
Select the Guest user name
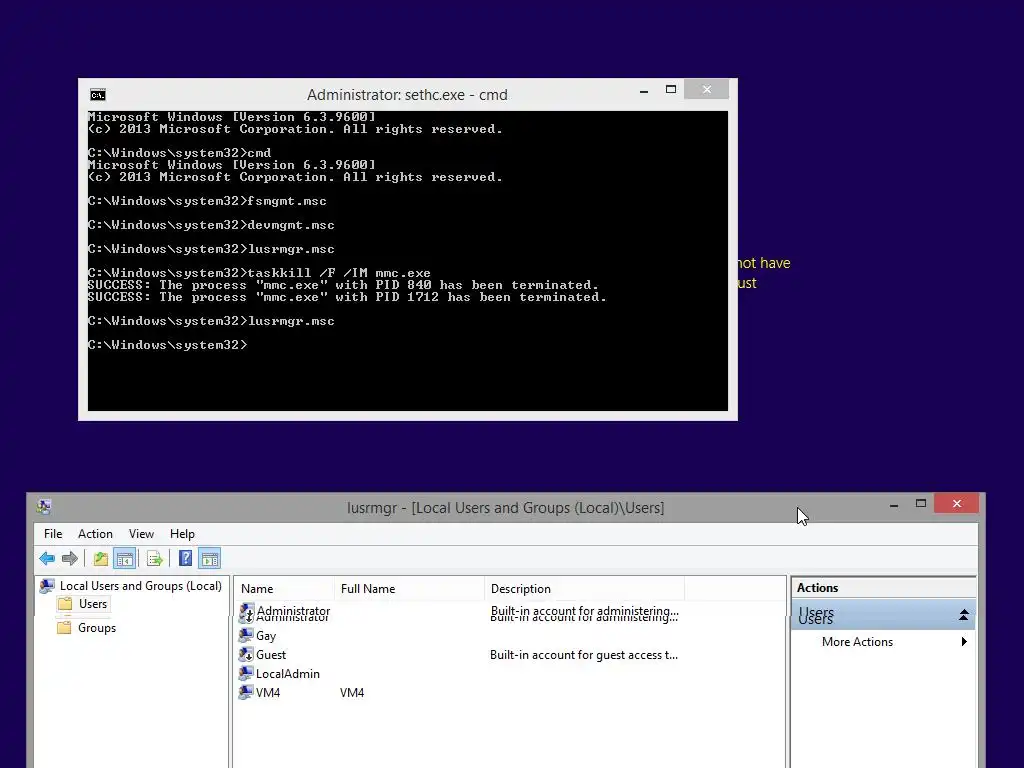[x=270, y=654]
